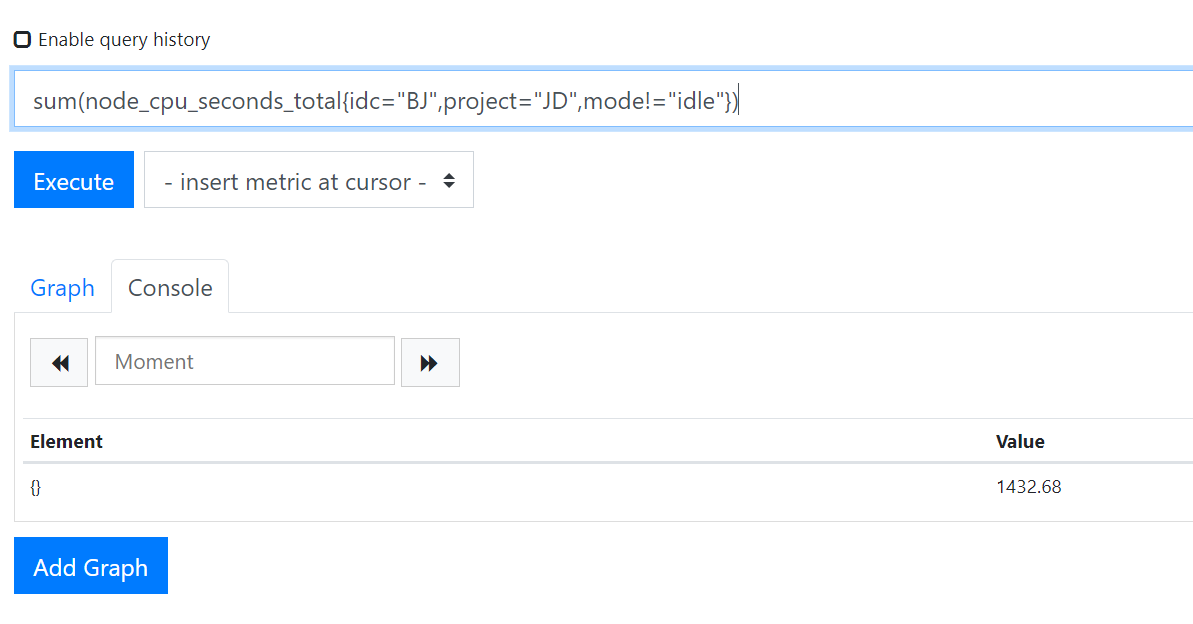Select the {} element result row
Image resolution: width=1193 pixels, height=624 pixels.
click(x=608, y=487)
